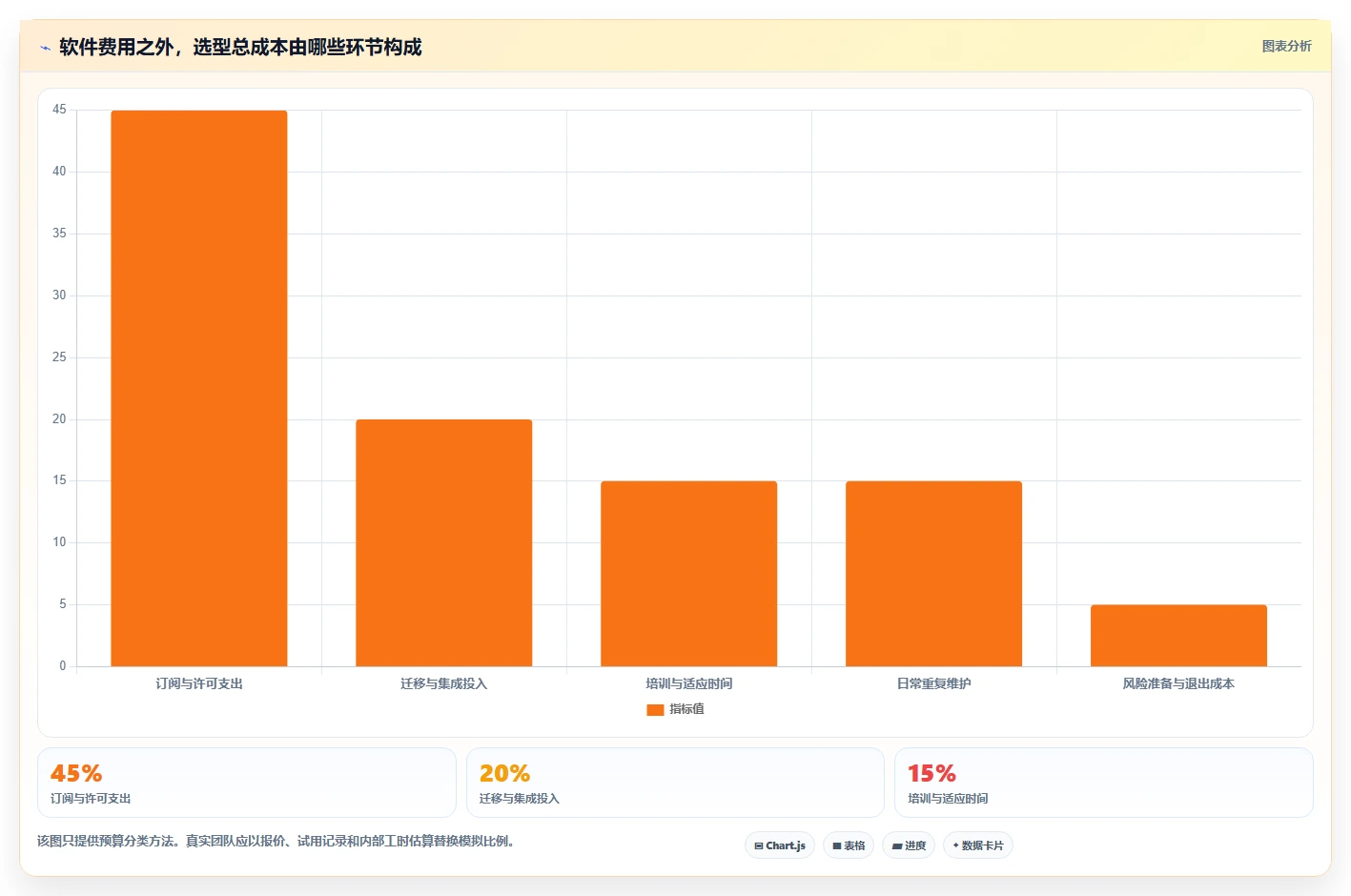Click the 45% stat card value

pos(76,773)
